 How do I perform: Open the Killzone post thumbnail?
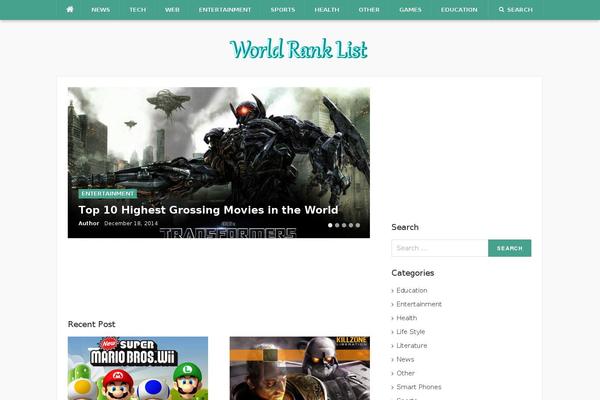(x=300, y=368)
